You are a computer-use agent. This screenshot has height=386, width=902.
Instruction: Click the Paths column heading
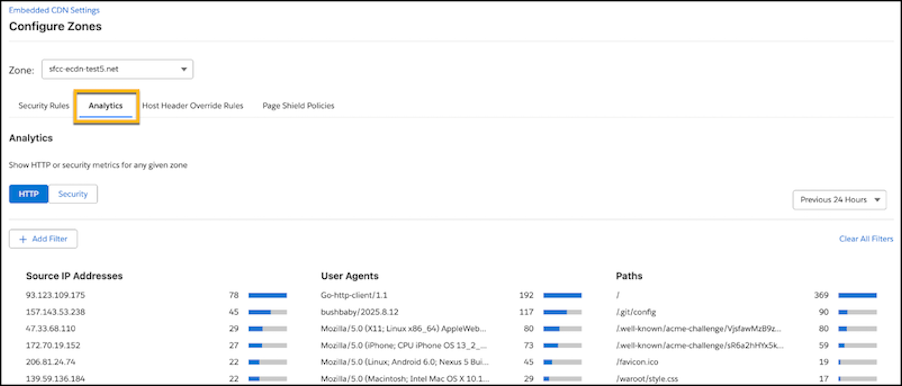click(629, 276)
